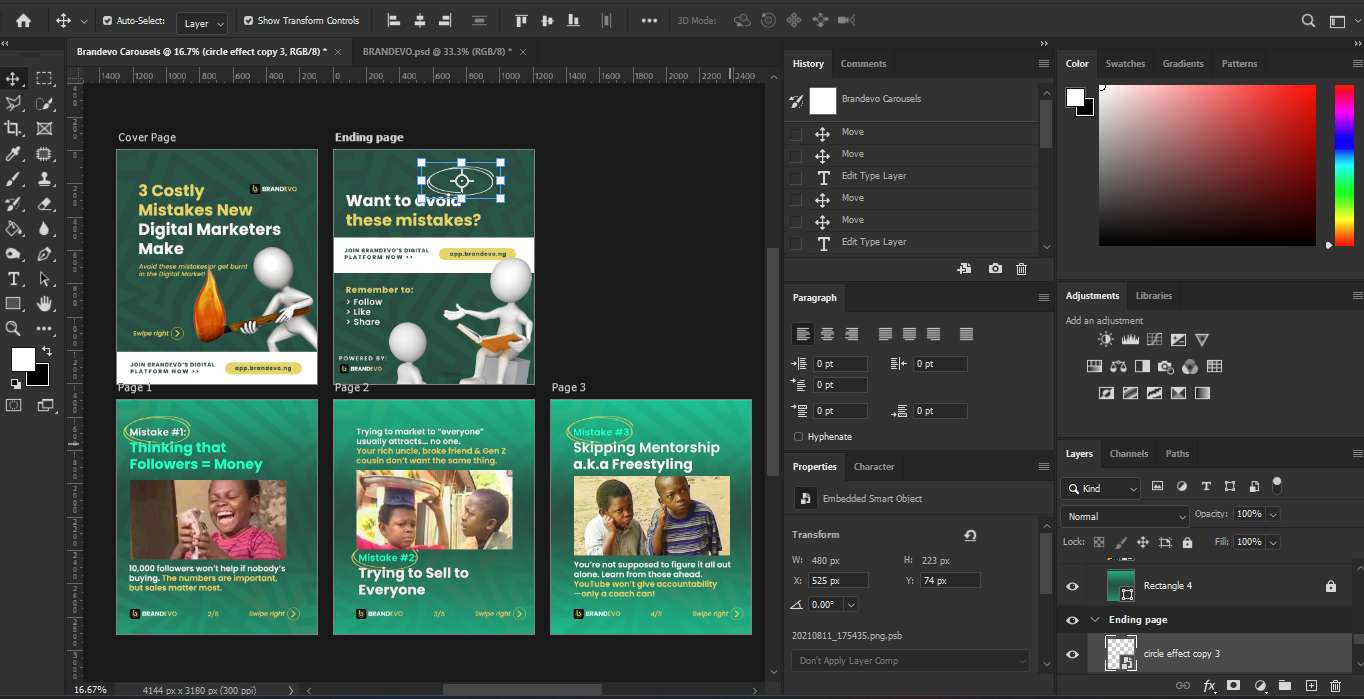
Task: Center text in the Paragraph panel
Action: click(827, 334)
